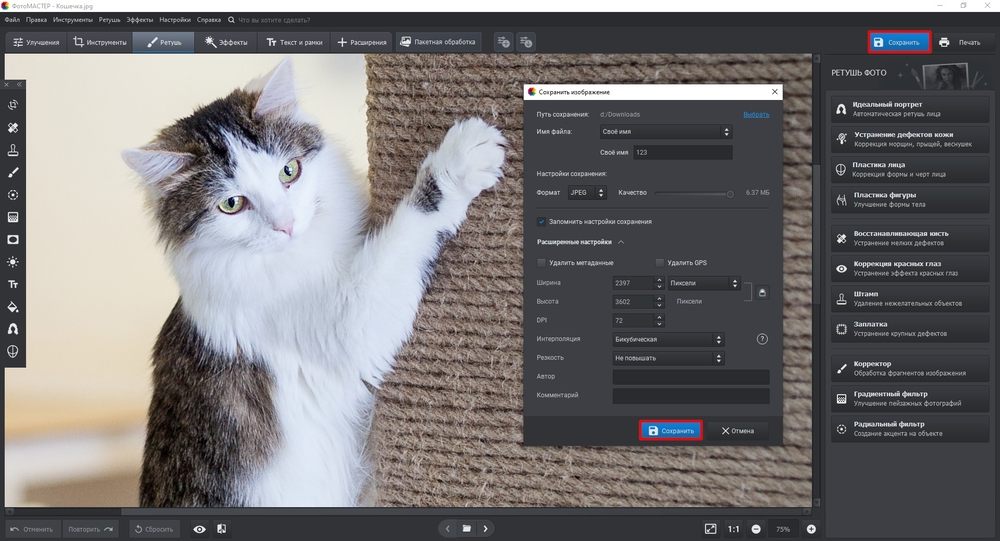This screenshot has width=1000, height=541.
Task: Toggle the eye preview icon in bottom bar
Action: pyautogui.click(x=199, y=528)
